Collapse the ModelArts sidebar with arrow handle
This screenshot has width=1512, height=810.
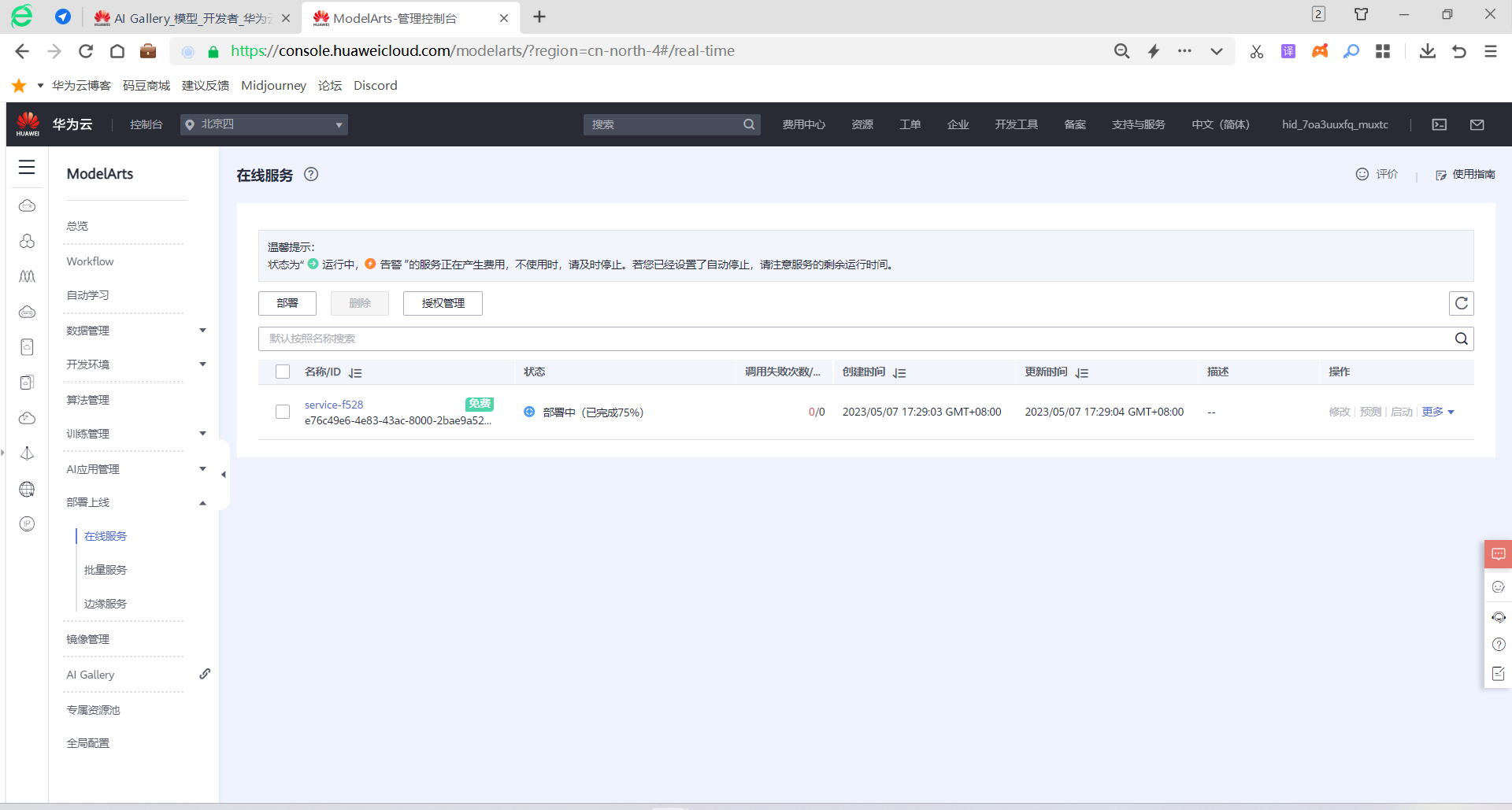tap(224, 474)
